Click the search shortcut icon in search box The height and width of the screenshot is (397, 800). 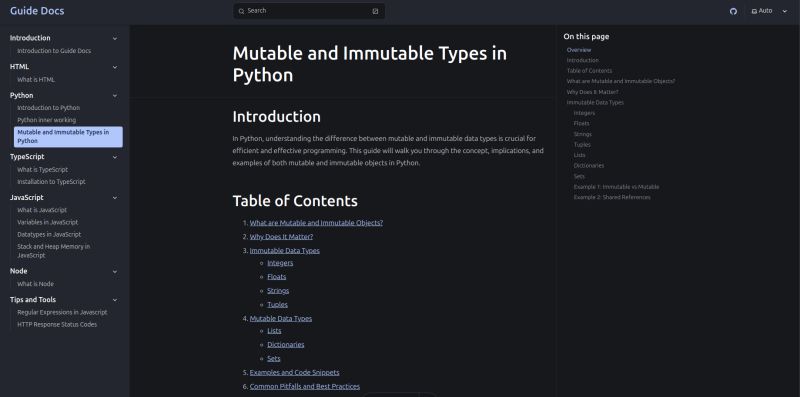pyautogui.click(x=376, y=11)
